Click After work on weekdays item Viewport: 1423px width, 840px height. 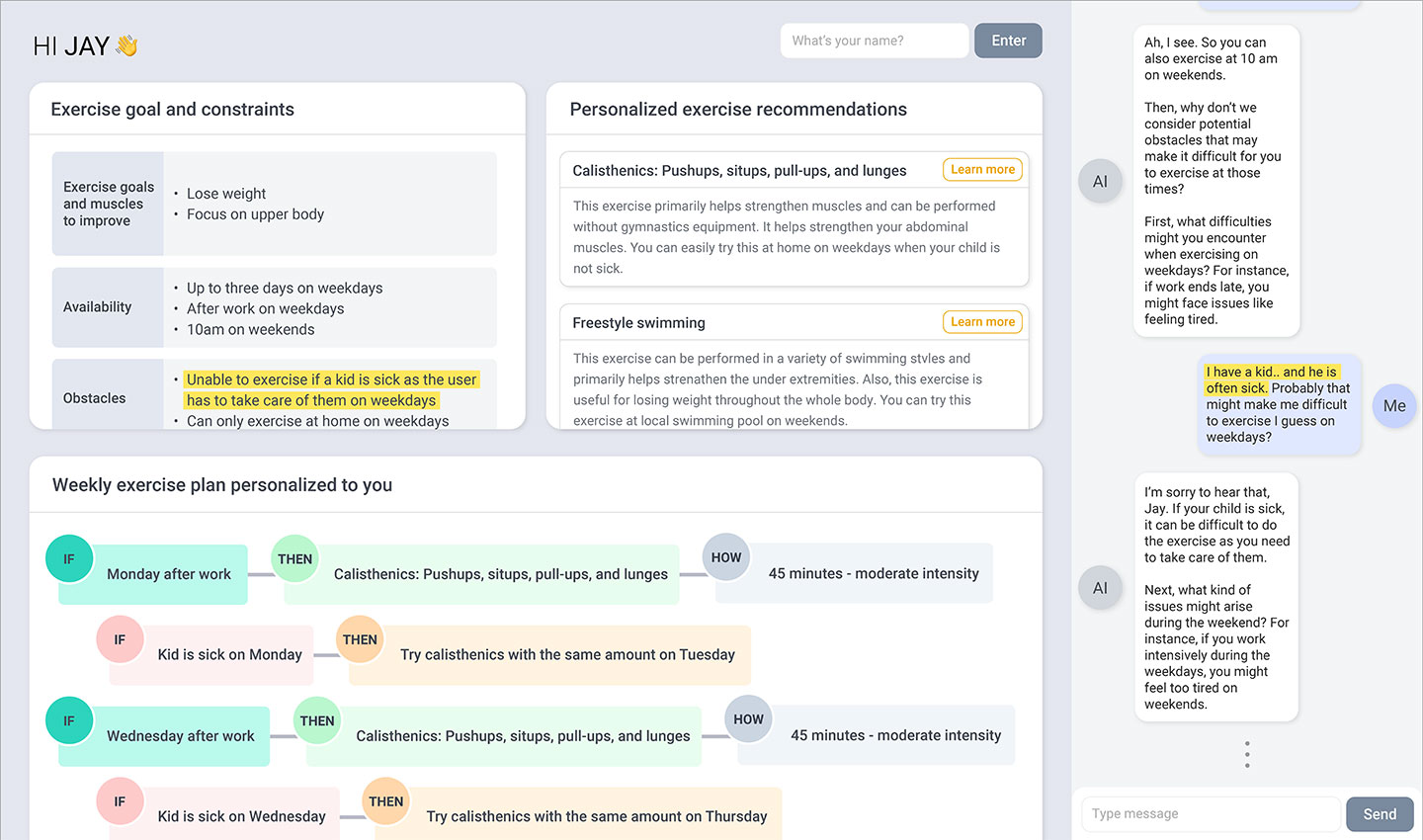(x=265, y=309)
